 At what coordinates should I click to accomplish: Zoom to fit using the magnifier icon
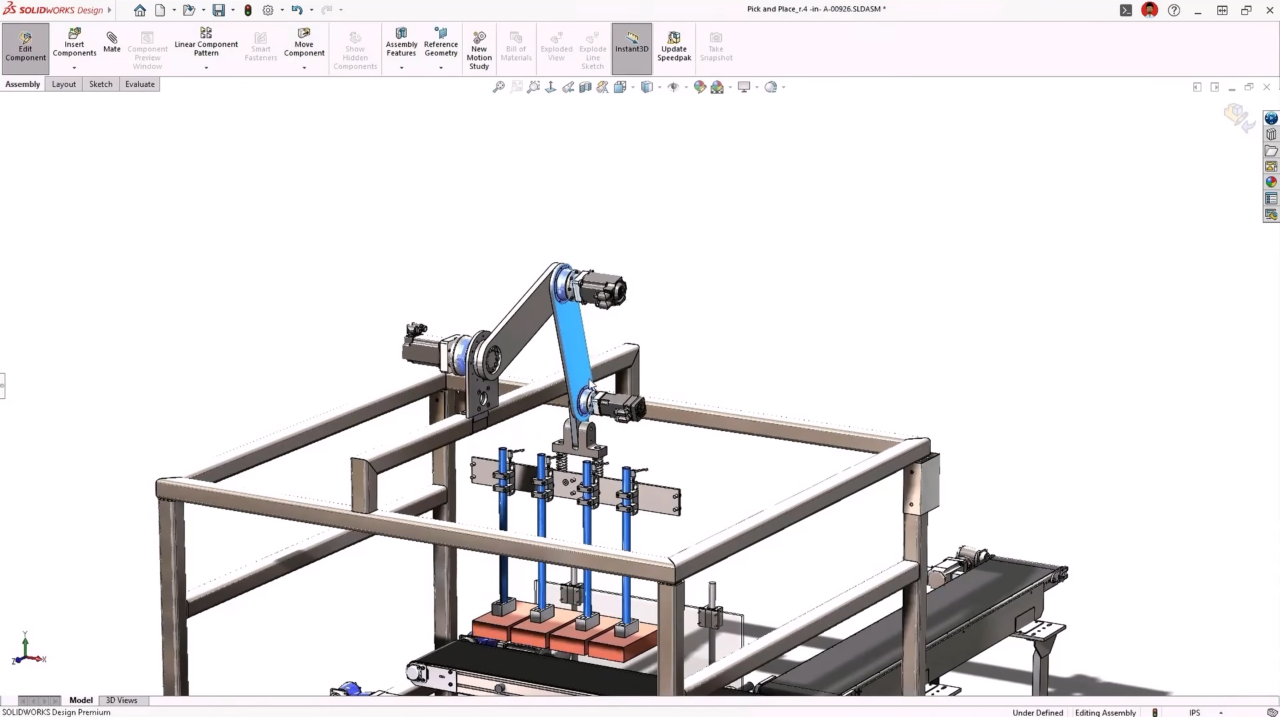pos(498,87)
